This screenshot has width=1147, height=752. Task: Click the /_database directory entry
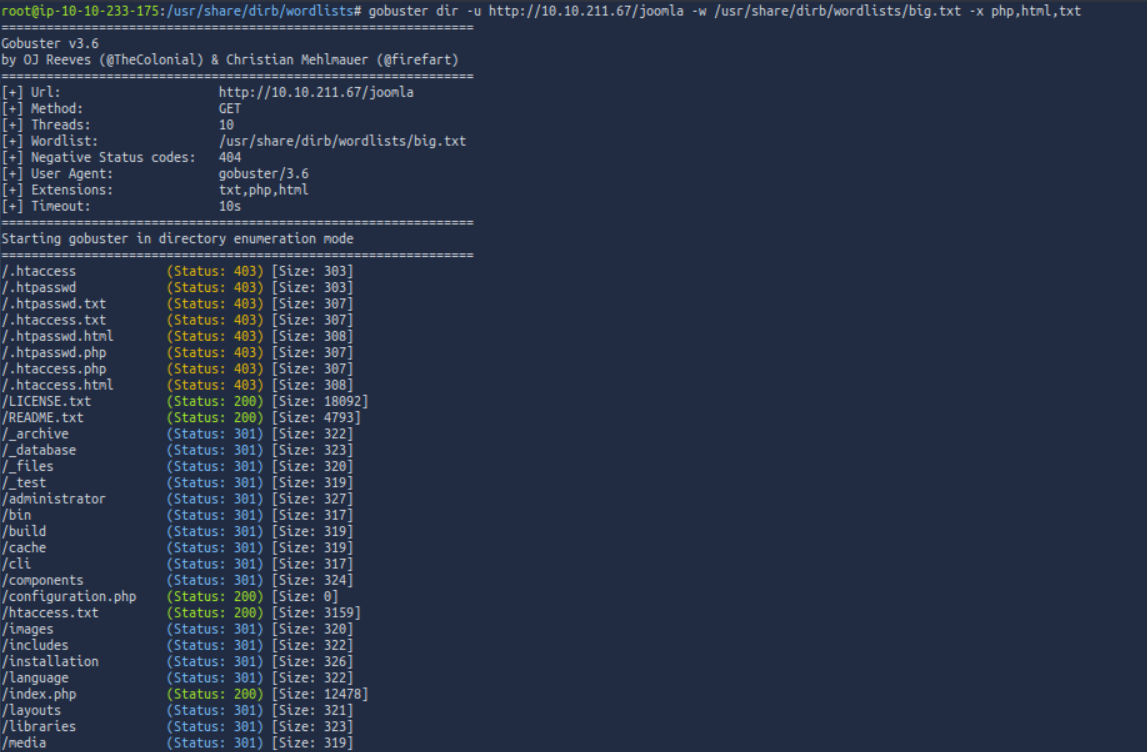[39, 451]
